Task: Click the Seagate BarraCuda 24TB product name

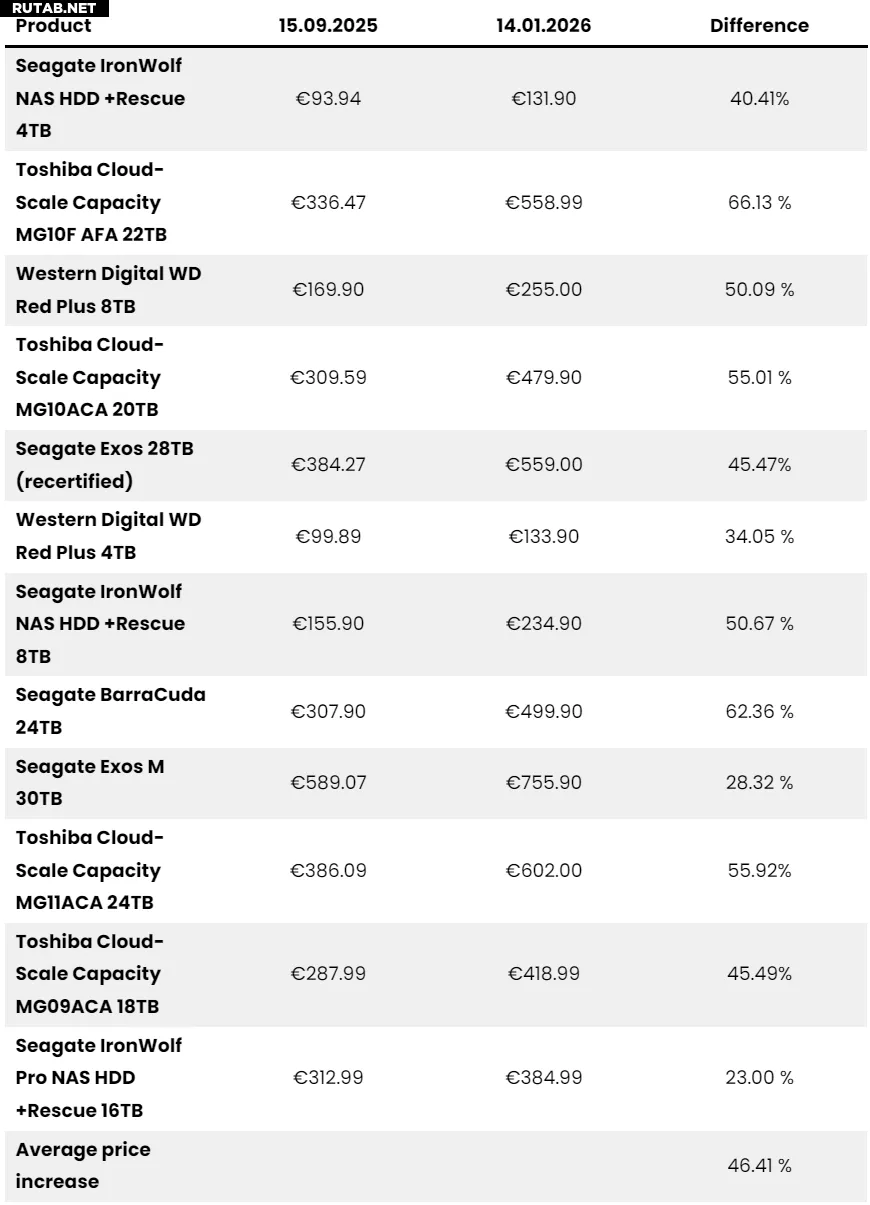Action: pyautogui.click(x=110, y=711)
